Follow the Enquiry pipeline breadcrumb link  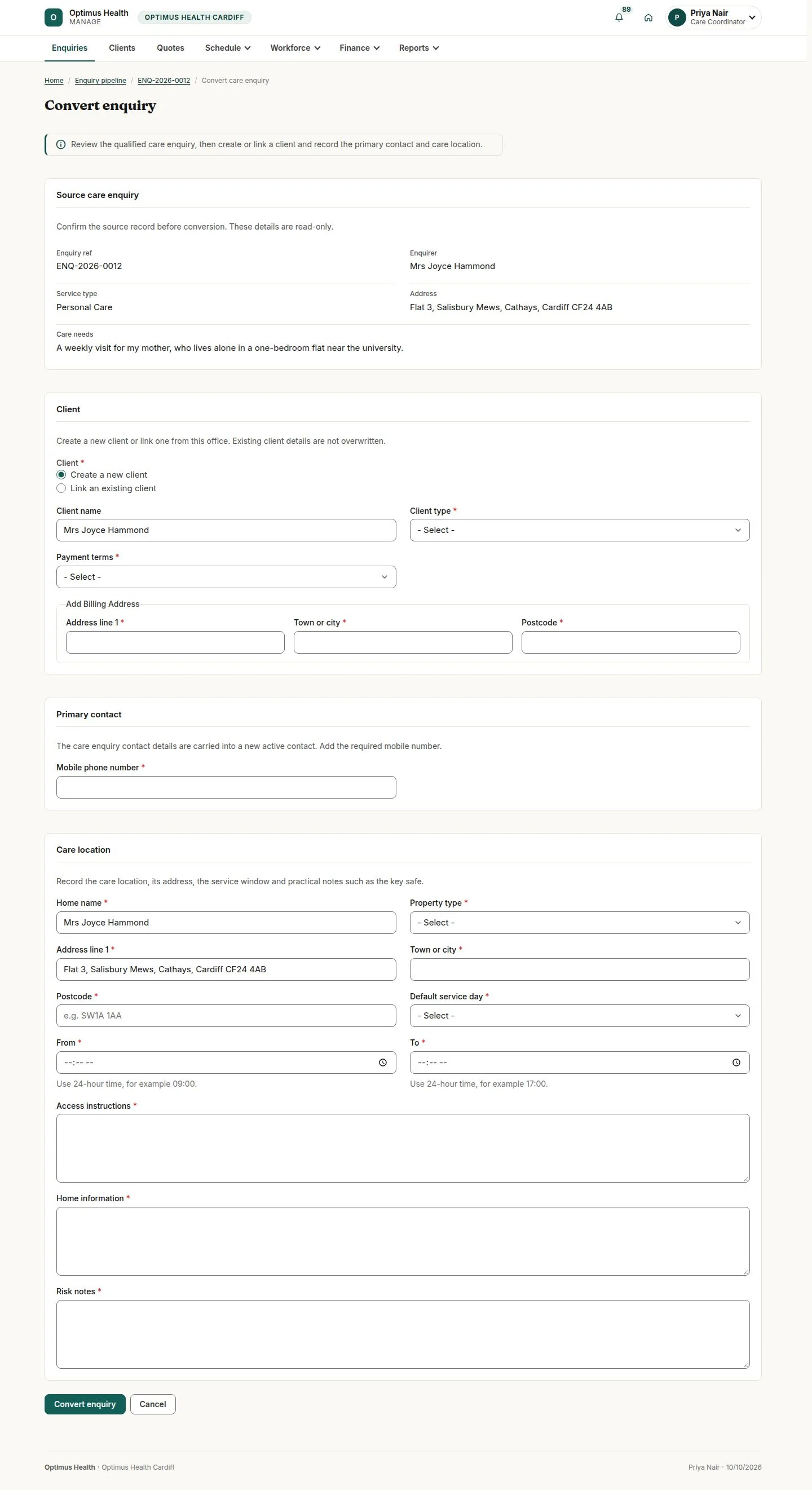[x=100, y=81]
